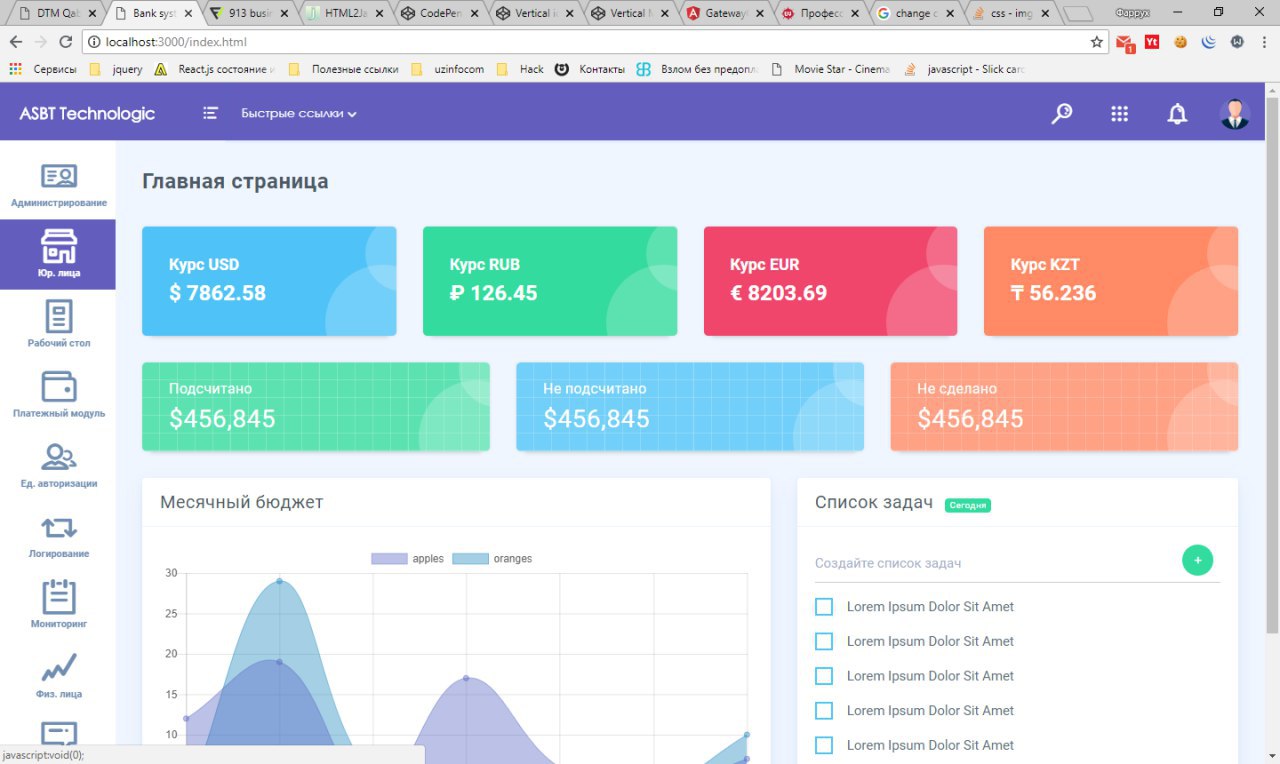Toggle the apples legend swatch
1280x764 pixels.
pos(389,559)
